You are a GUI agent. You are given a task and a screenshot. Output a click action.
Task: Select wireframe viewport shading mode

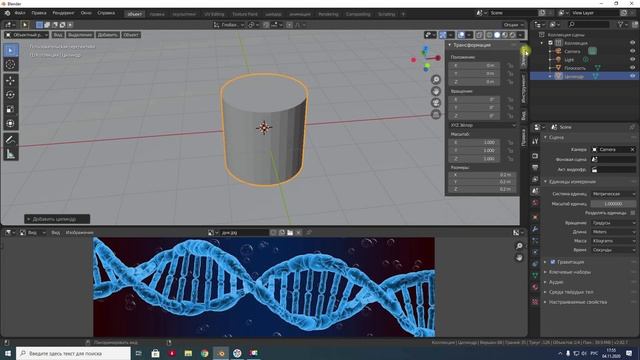tap(489, 35)
